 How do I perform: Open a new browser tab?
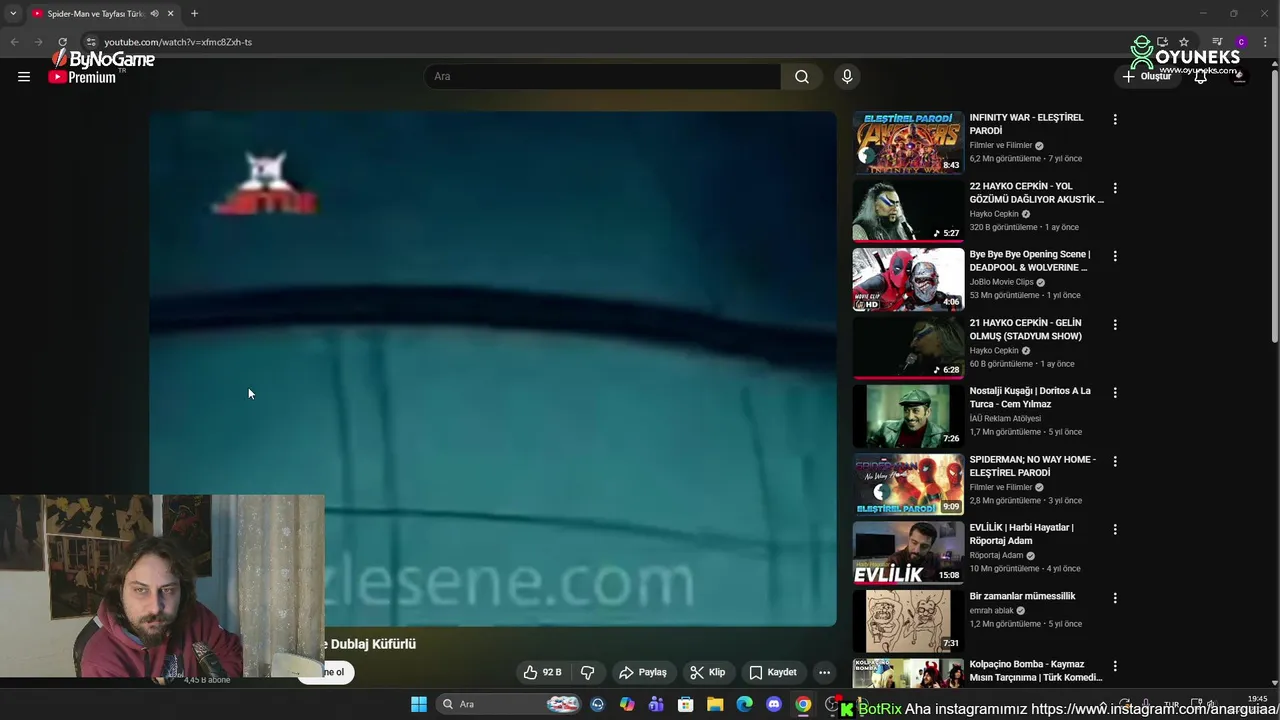[194, 14]
